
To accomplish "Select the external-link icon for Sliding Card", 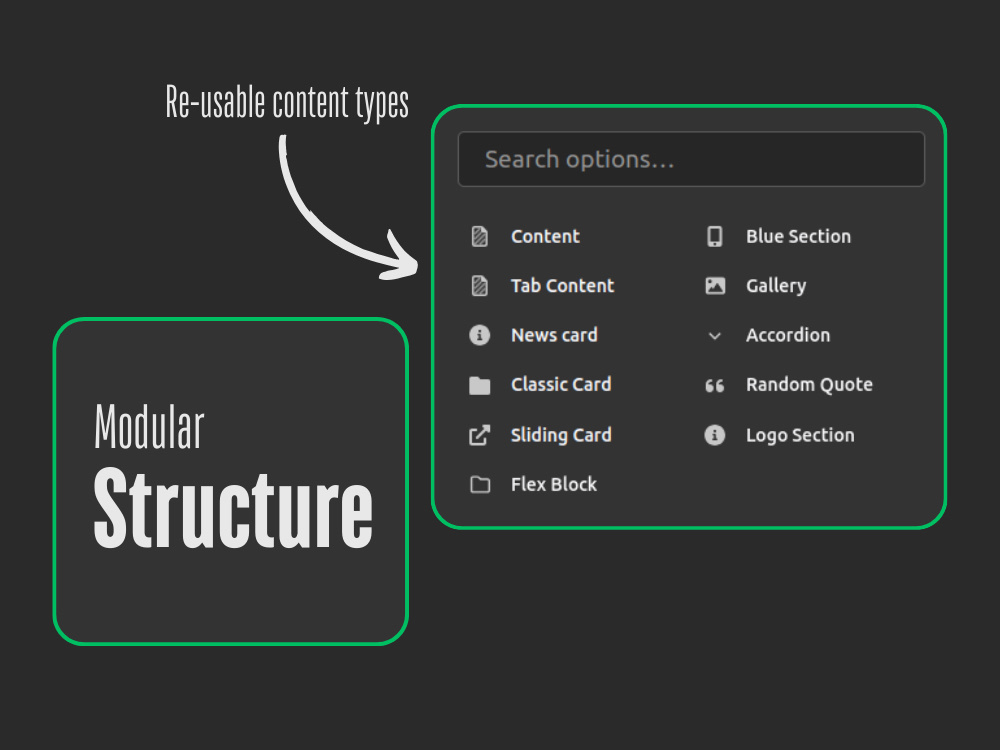I will click(x=479, y=435).
